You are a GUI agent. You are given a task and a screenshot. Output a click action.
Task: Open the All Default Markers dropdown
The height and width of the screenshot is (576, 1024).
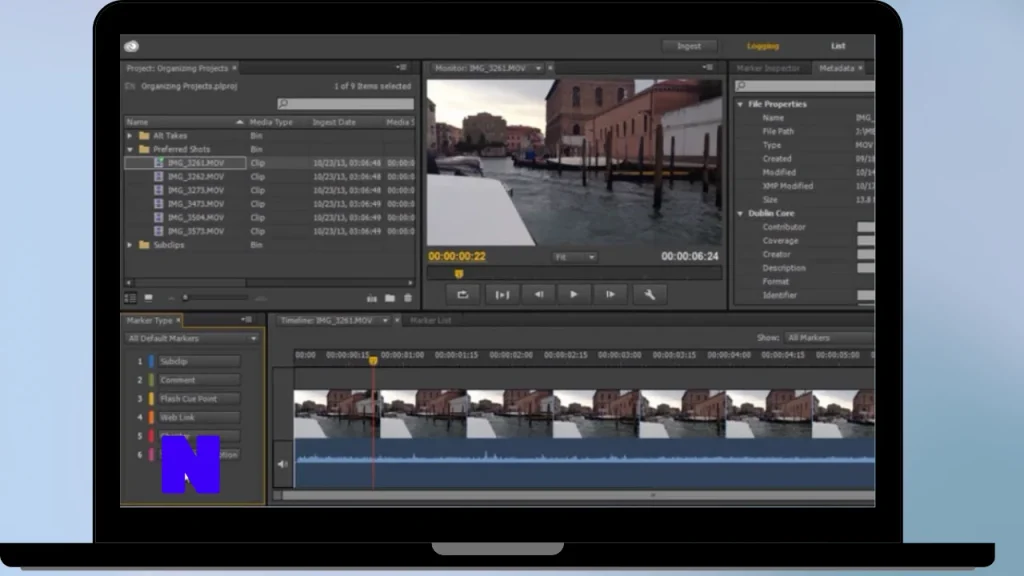coord(193,338)
